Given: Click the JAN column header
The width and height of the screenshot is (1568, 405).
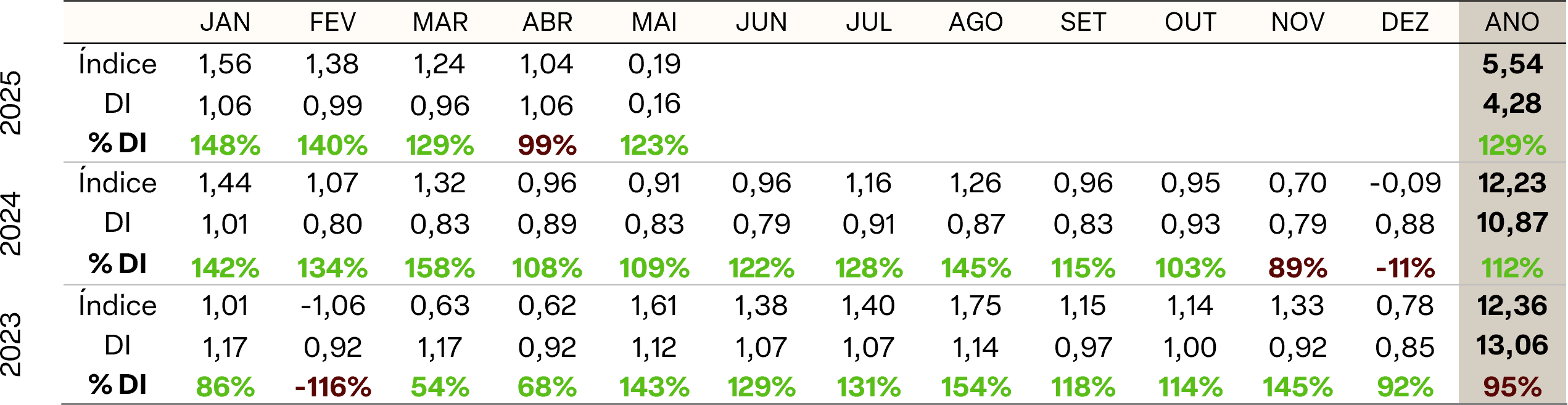Looking at the screenshot, I should (x=225, y=23).
